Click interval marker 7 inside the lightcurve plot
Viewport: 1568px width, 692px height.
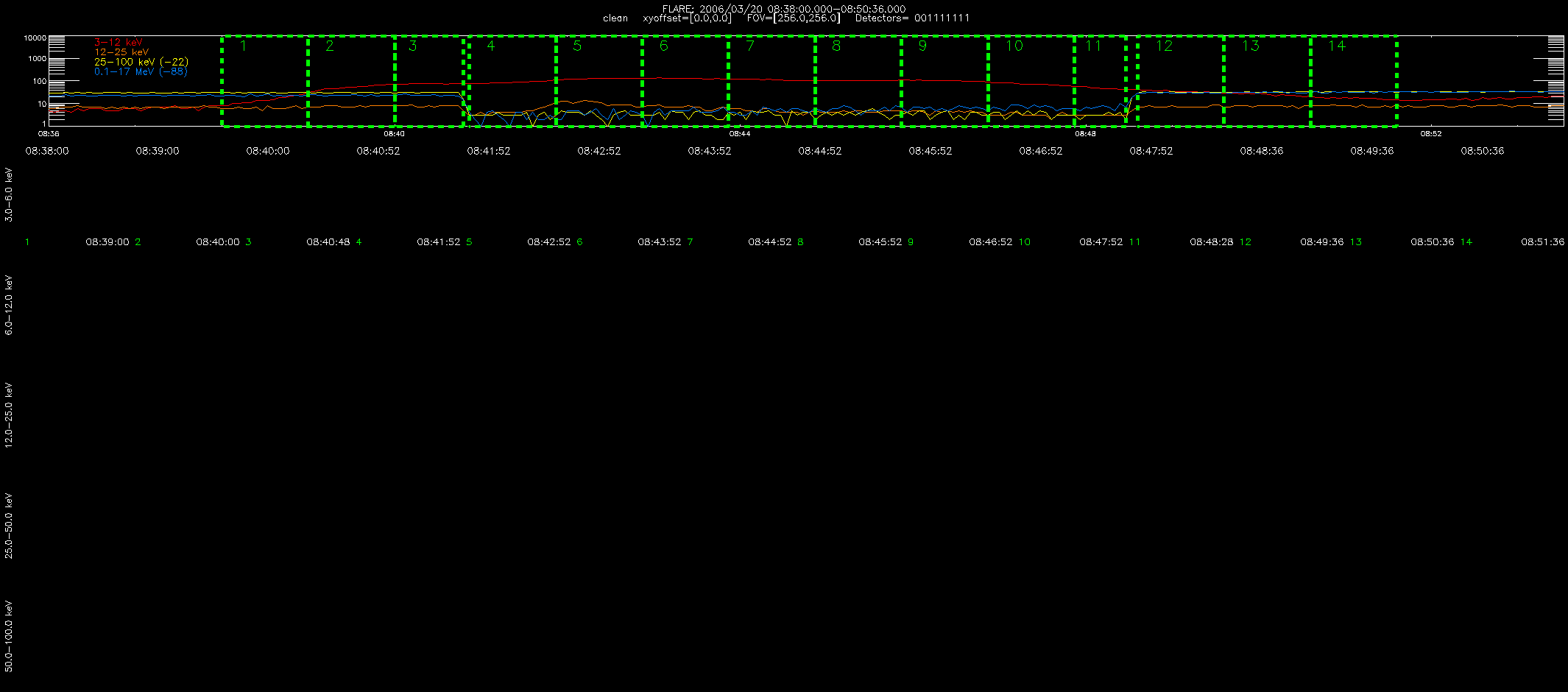click(750, 46)
